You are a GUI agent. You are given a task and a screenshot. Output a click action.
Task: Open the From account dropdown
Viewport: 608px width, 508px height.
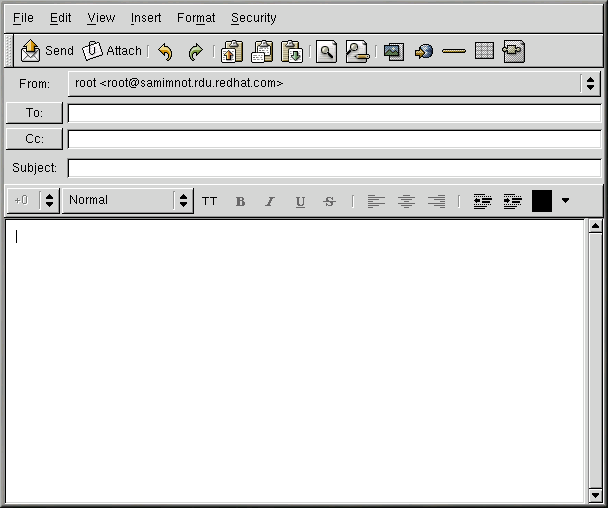[590, 84]
